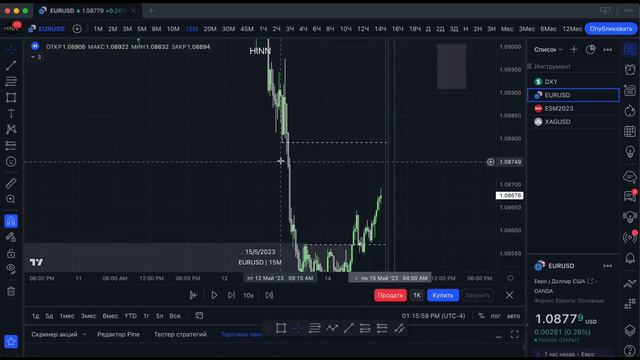Select the 1д date range
The width and height of the screenshot is (640, 360).
click(x=36, y=316)
